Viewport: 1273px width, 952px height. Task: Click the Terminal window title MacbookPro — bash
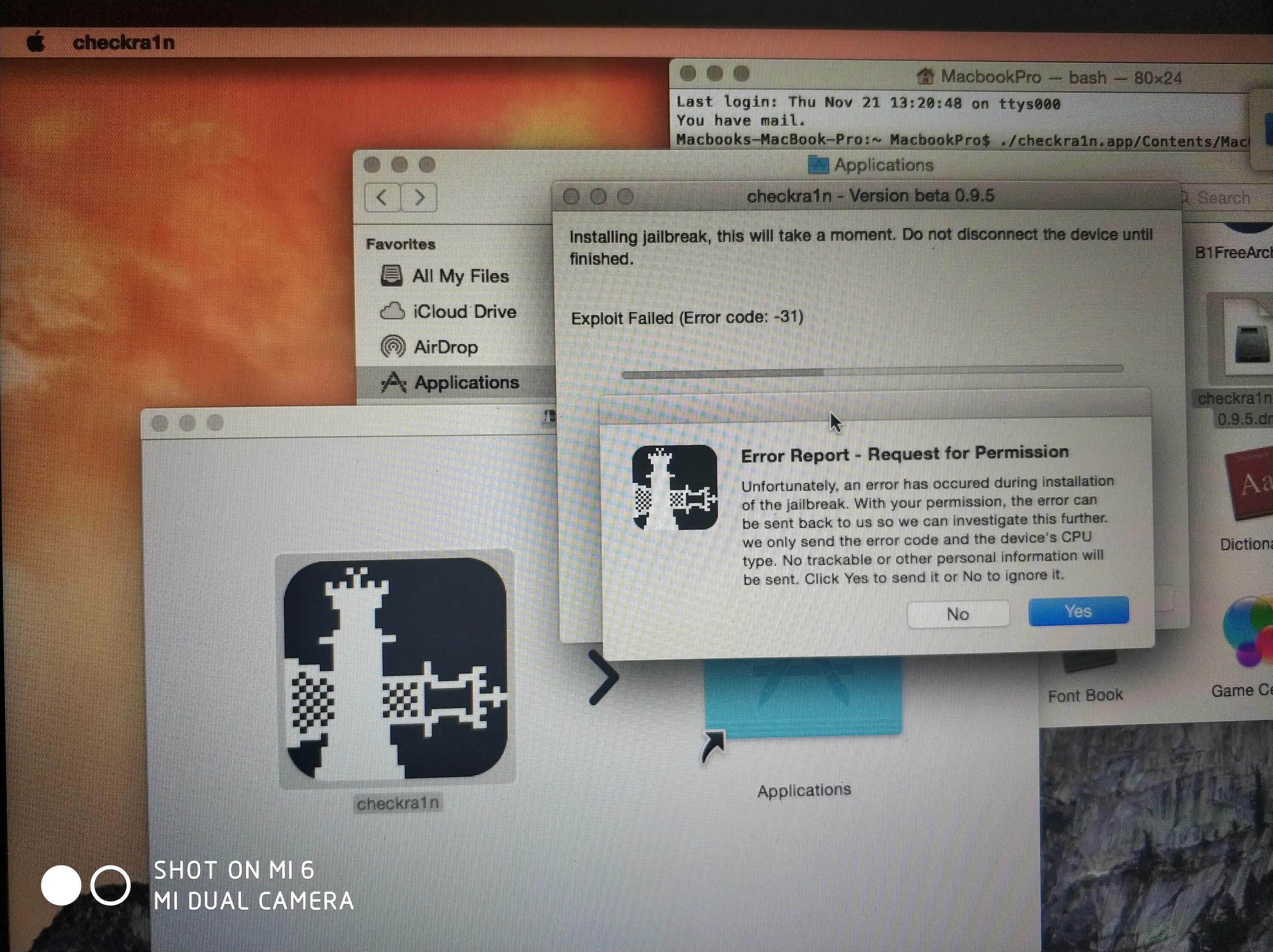point(1061,77)
